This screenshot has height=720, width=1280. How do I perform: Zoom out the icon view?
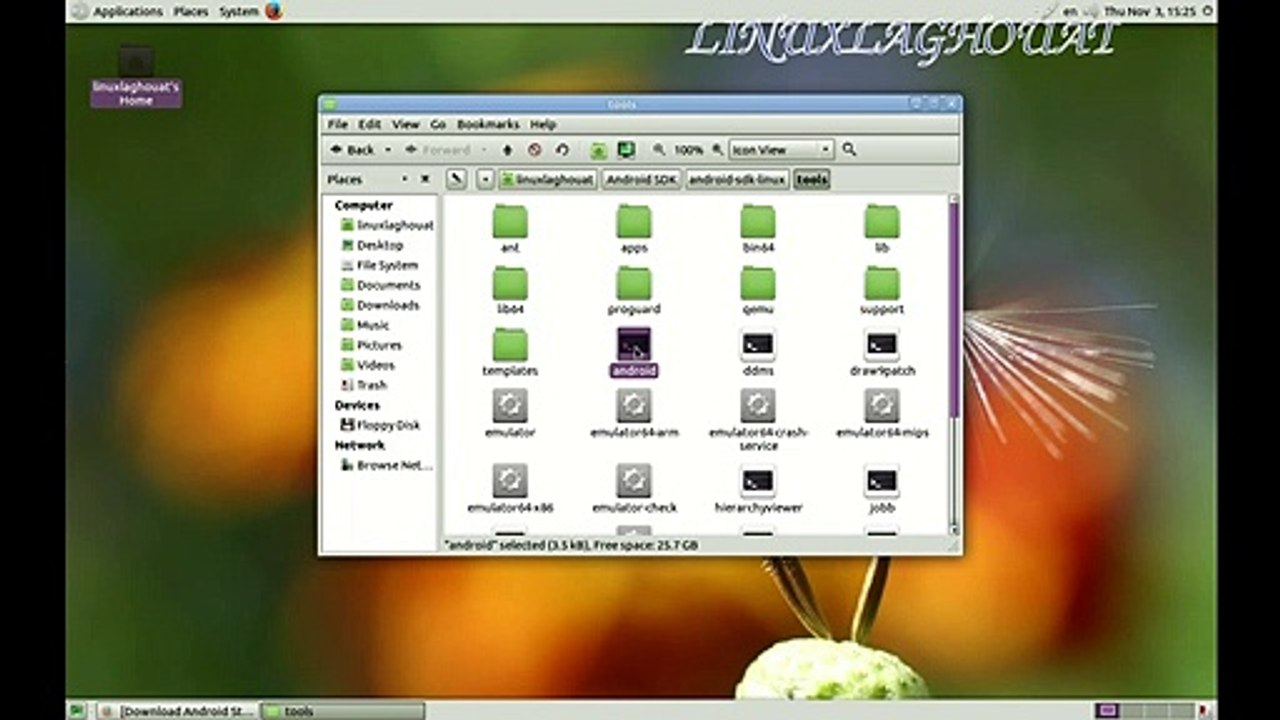pos(659,150)
